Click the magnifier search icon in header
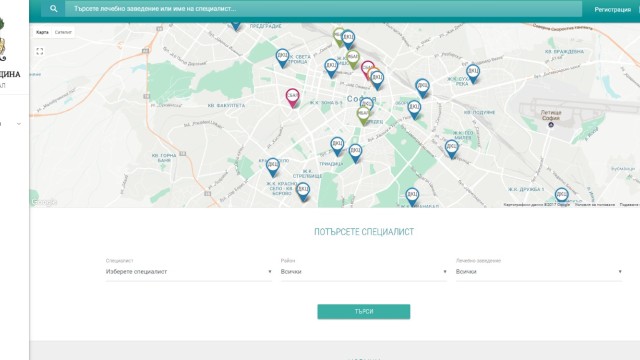Image resolution: width=640 pixels, height=360 pixels. pyautogui.click(x=53, y=9)
